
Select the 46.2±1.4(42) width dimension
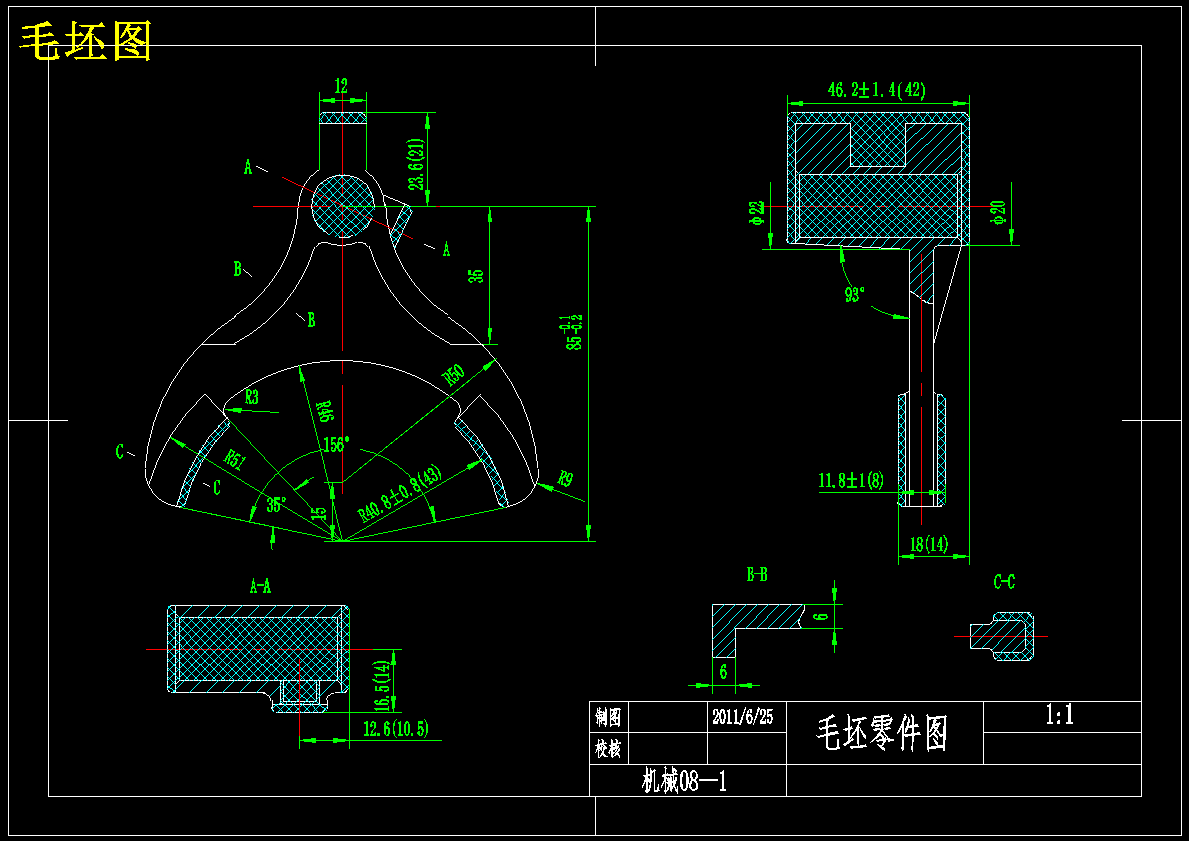coord(877,89)
